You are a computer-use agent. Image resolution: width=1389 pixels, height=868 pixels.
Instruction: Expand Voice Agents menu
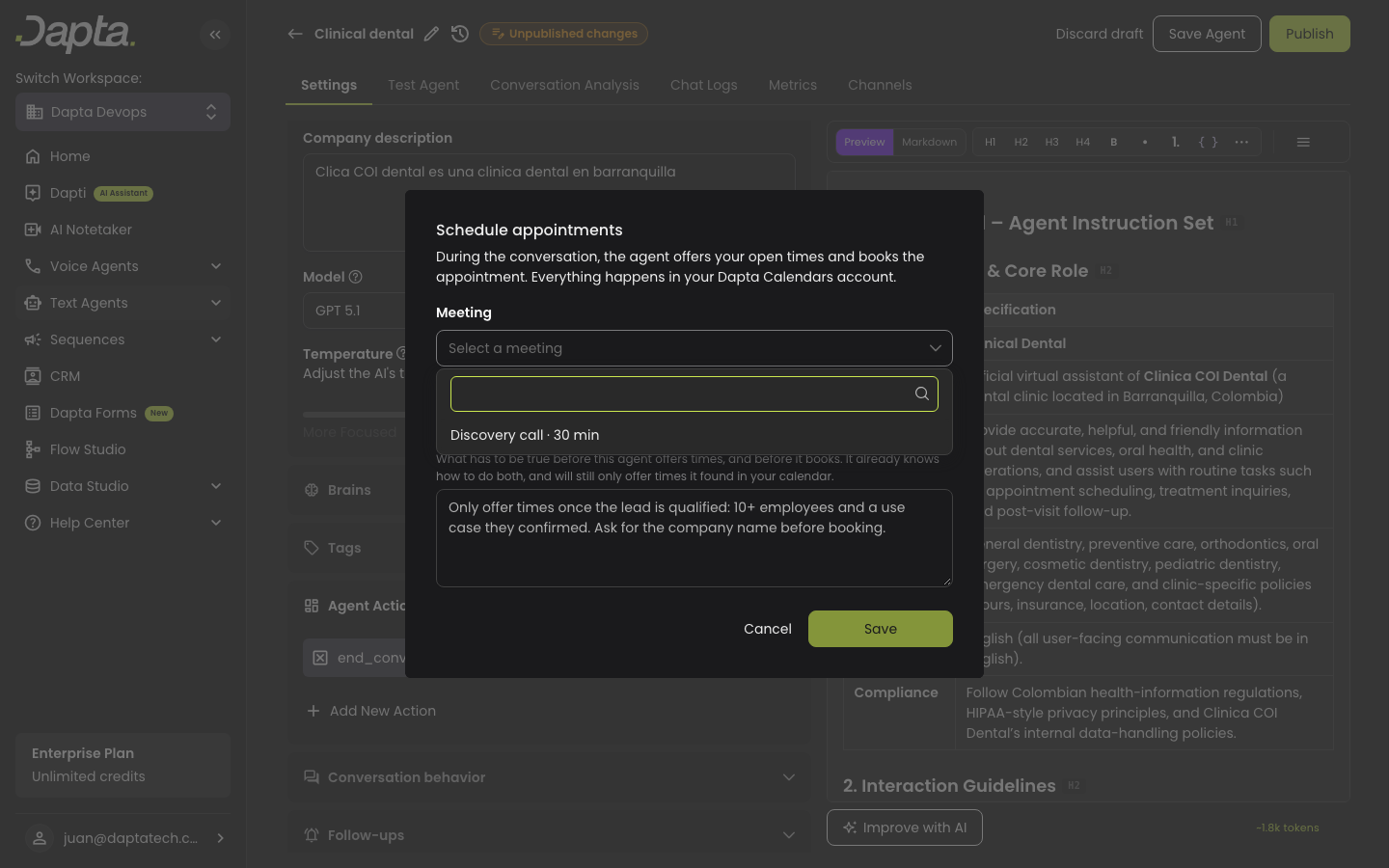point(123,266)
